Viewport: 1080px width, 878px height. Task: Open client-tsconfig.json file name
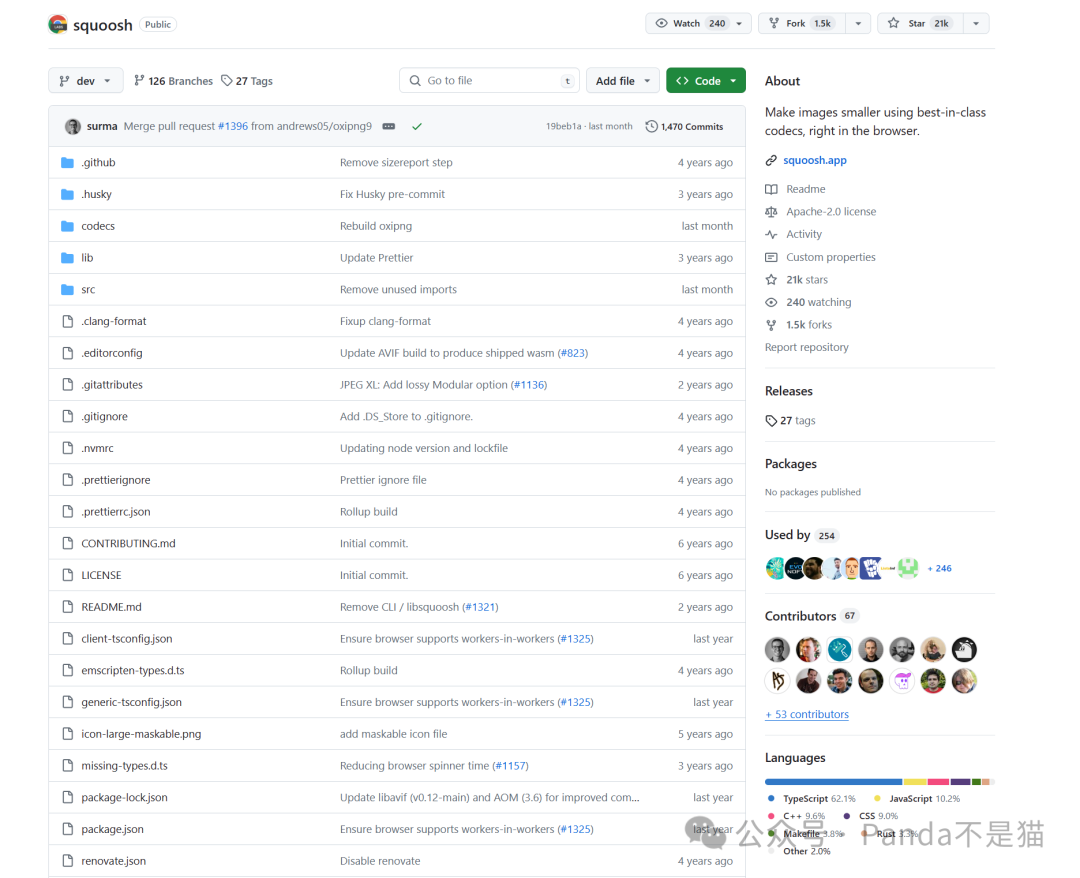coord(127,638)
